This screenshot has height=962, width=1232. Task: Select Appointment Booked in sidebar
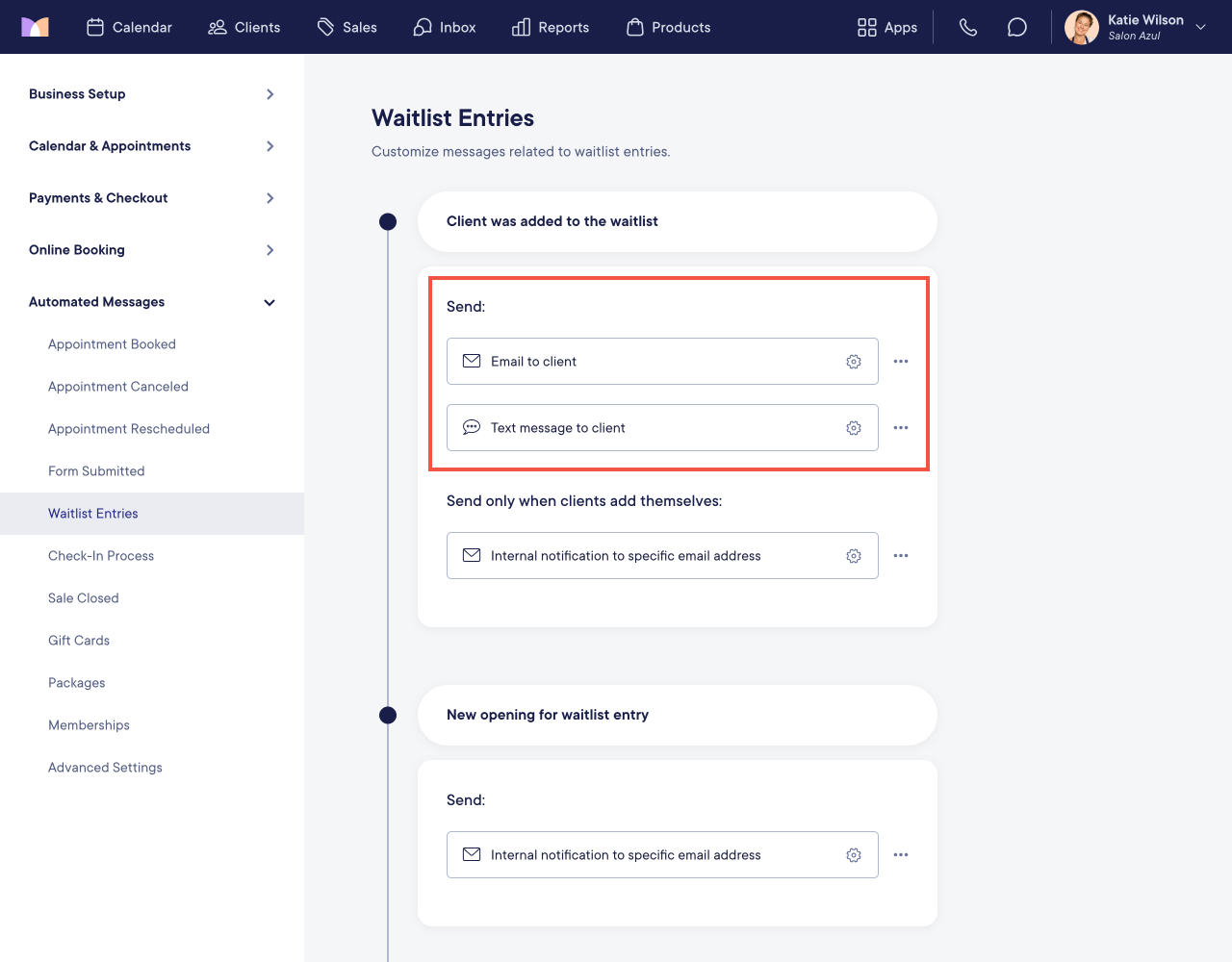pos(112,344)
